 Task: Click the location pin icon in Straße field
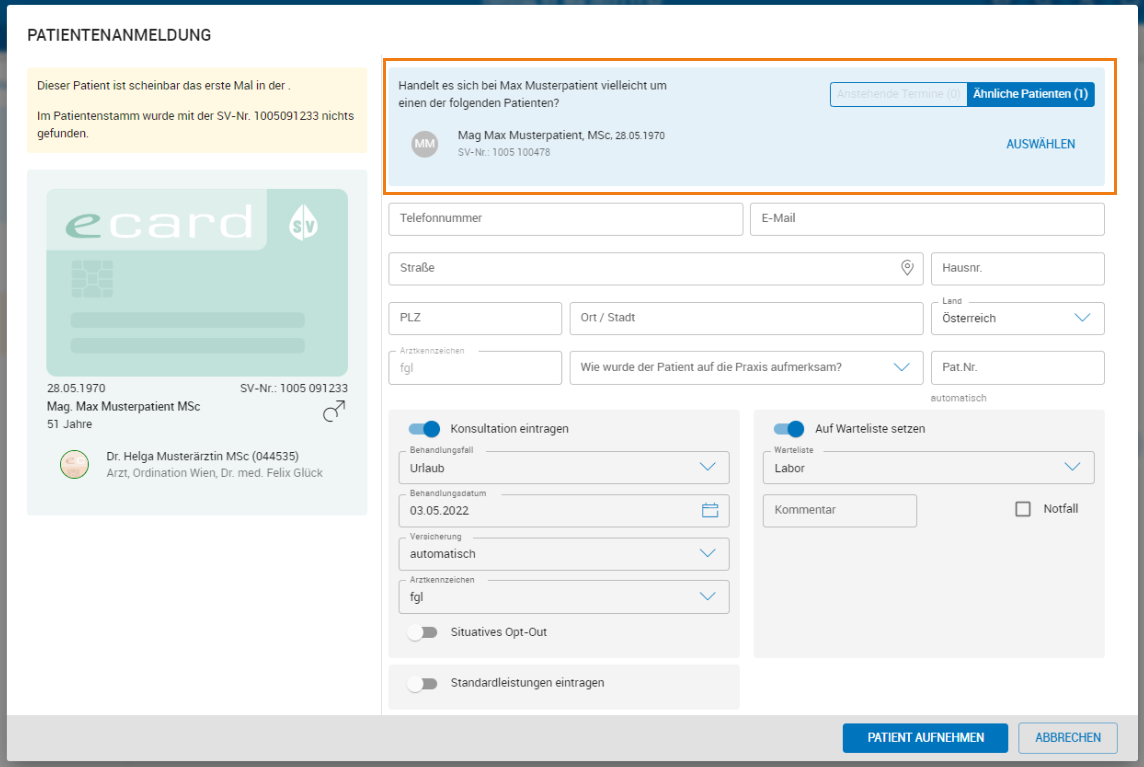click(x=907, y=268)
